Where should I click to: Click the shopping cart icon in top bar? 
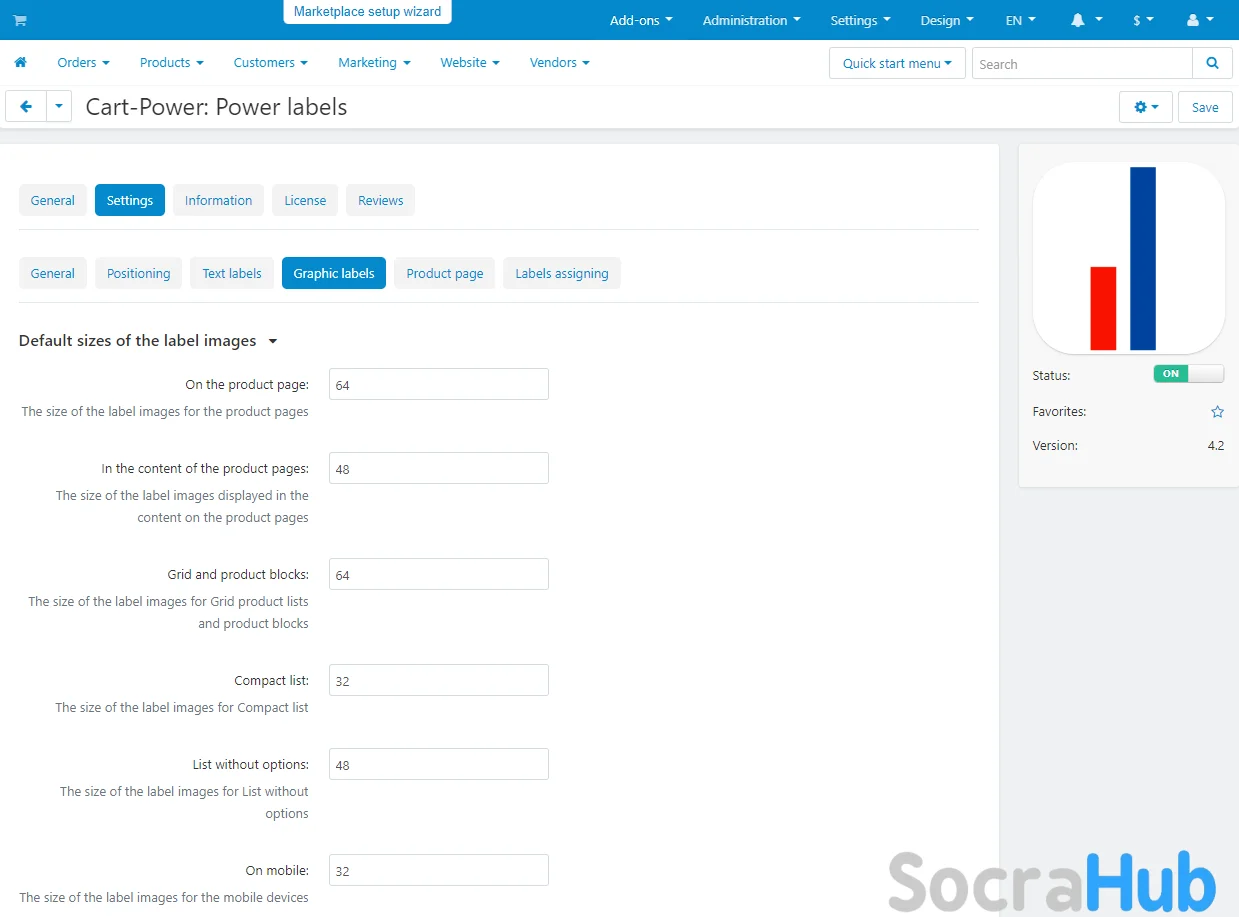pos(20,20)
